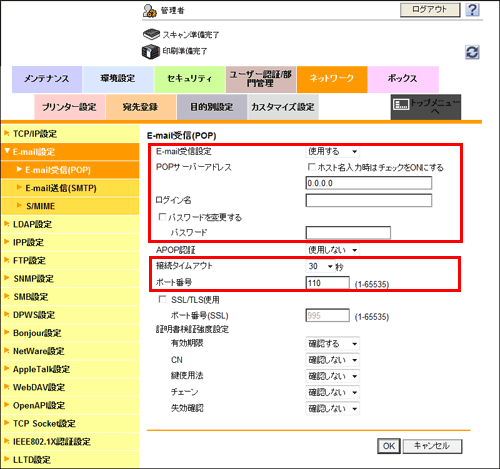Open the 有効期限 certificate dropdown
The width and height of the screenshot is (500, 469).
[332, 343]
